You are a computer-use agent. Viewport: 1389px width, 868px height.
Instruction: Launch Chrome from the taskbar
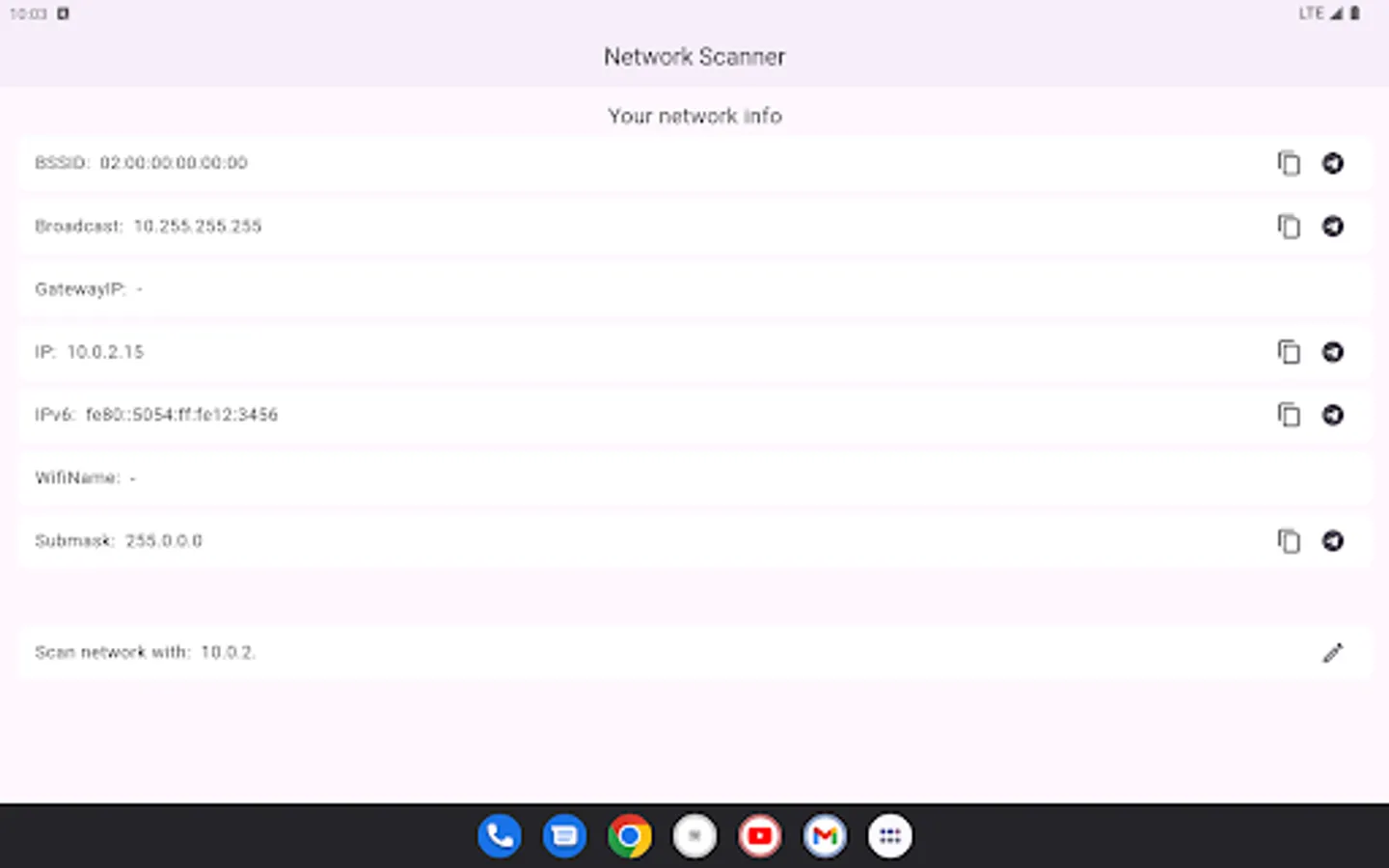click(x=630, y=835)
